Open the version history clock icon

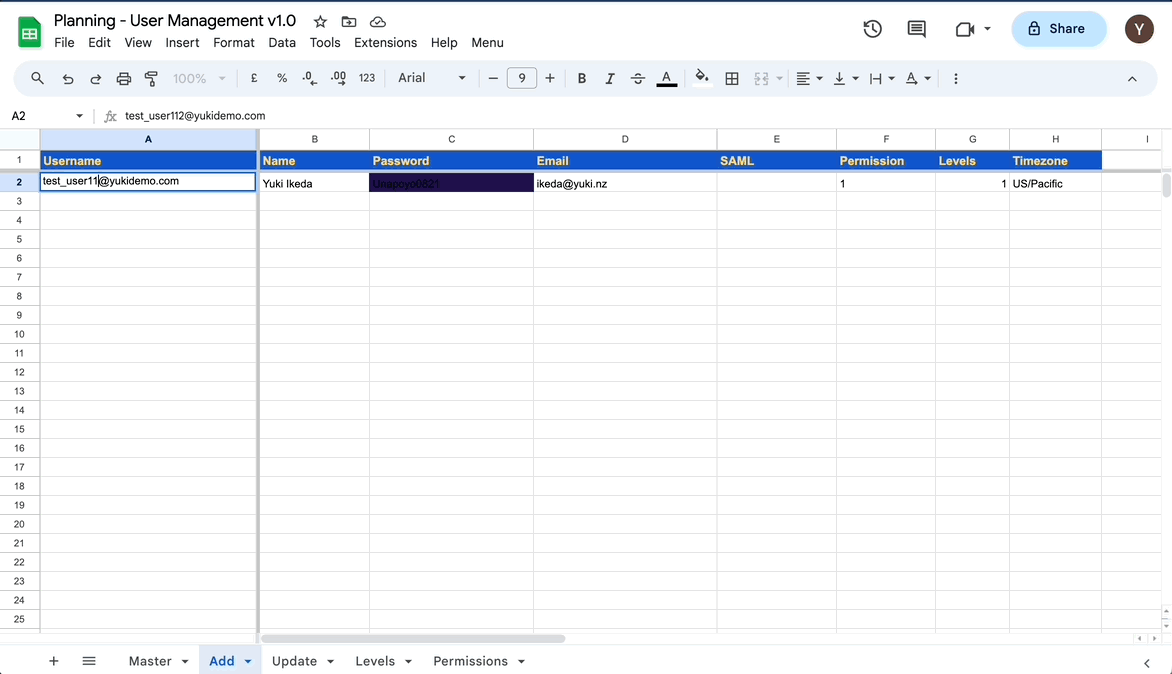(873, 29)
